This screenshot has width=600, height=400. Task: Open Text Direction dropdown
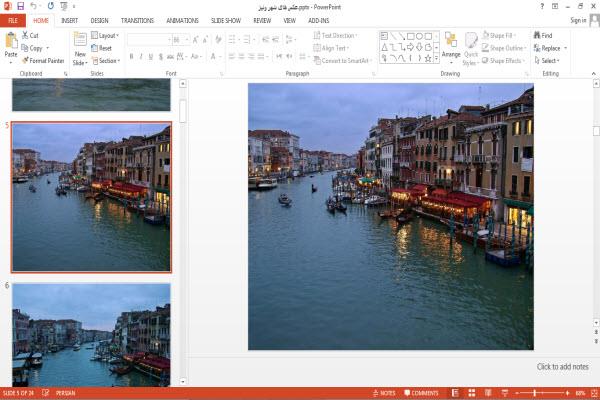point(336,36)
